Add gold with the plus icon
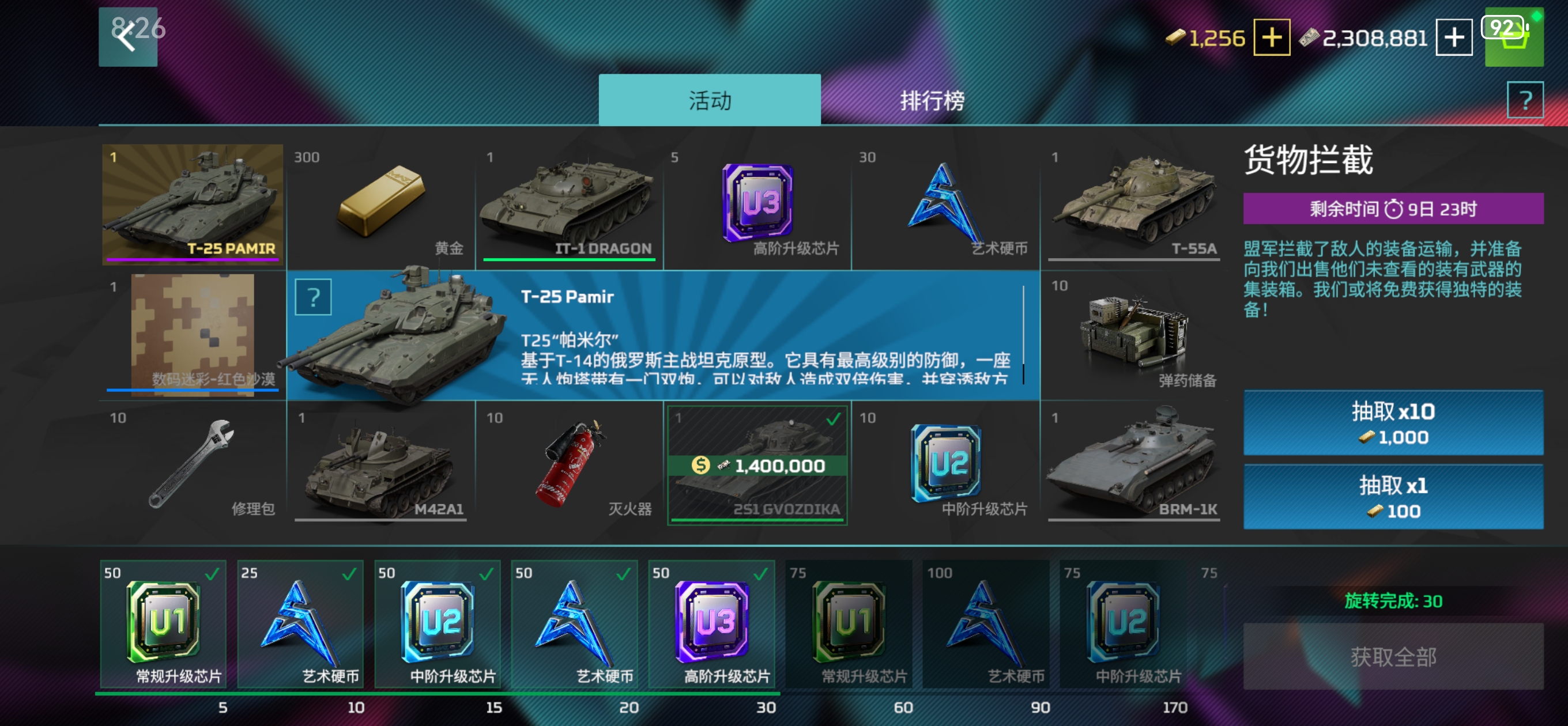This screenshot has height=726, width=1568. coord(1272,37)
